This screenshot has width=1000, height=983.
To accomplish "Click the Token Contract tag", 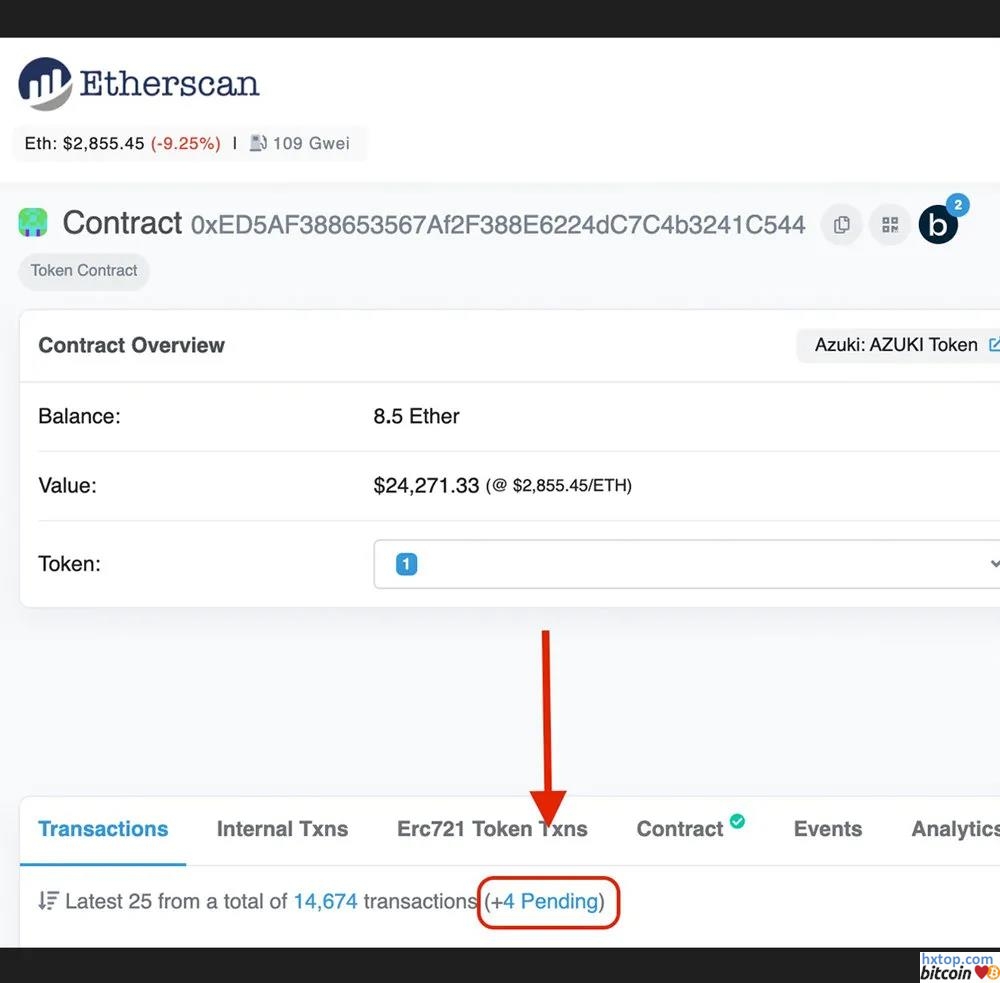I will coord(84,270).
